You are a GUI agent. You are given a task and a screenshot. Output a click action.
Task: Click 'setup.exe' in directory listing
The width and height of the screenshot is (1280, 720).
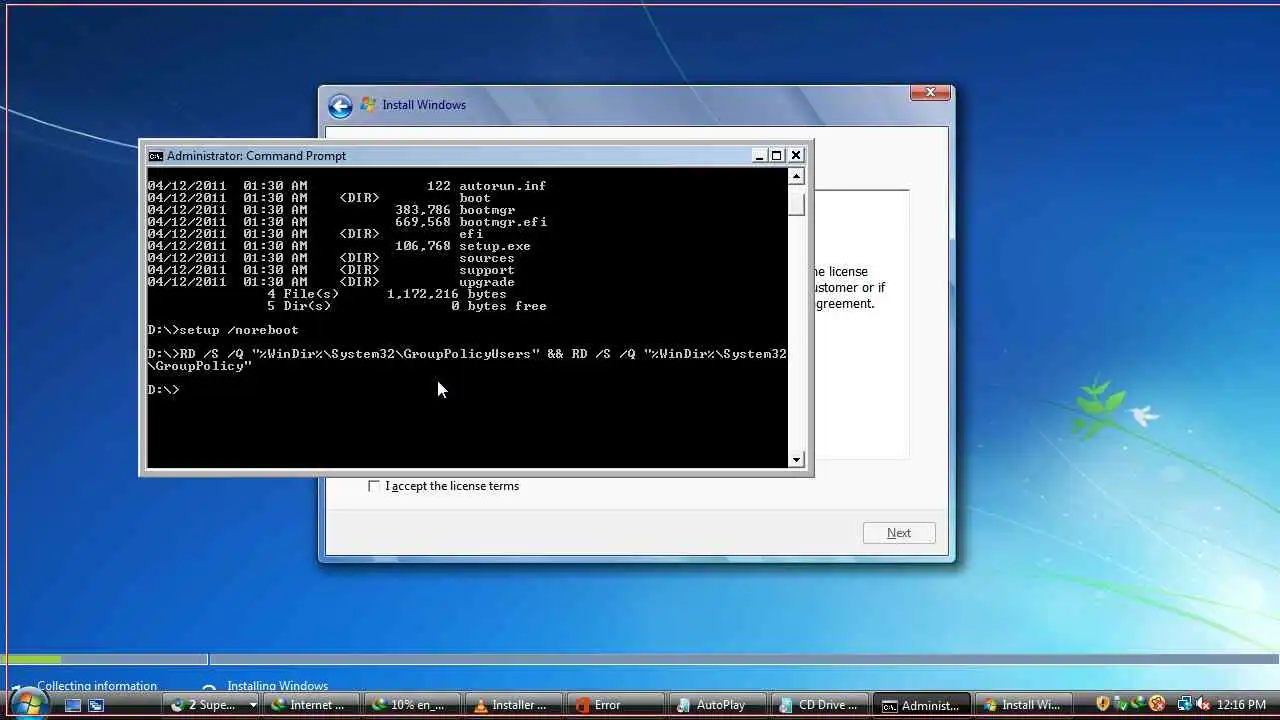(495, 246)
